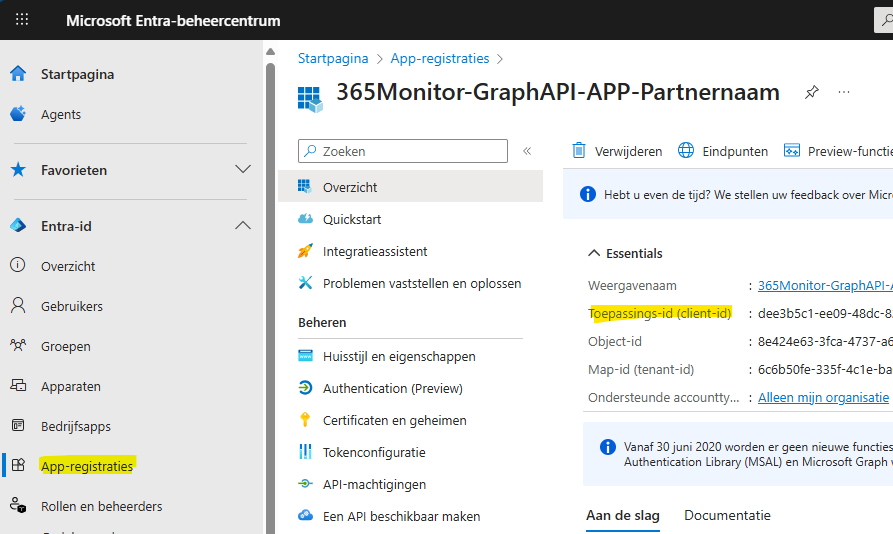Expand the Favorieten section chevron
893x534 pixels.
(243, 170)
